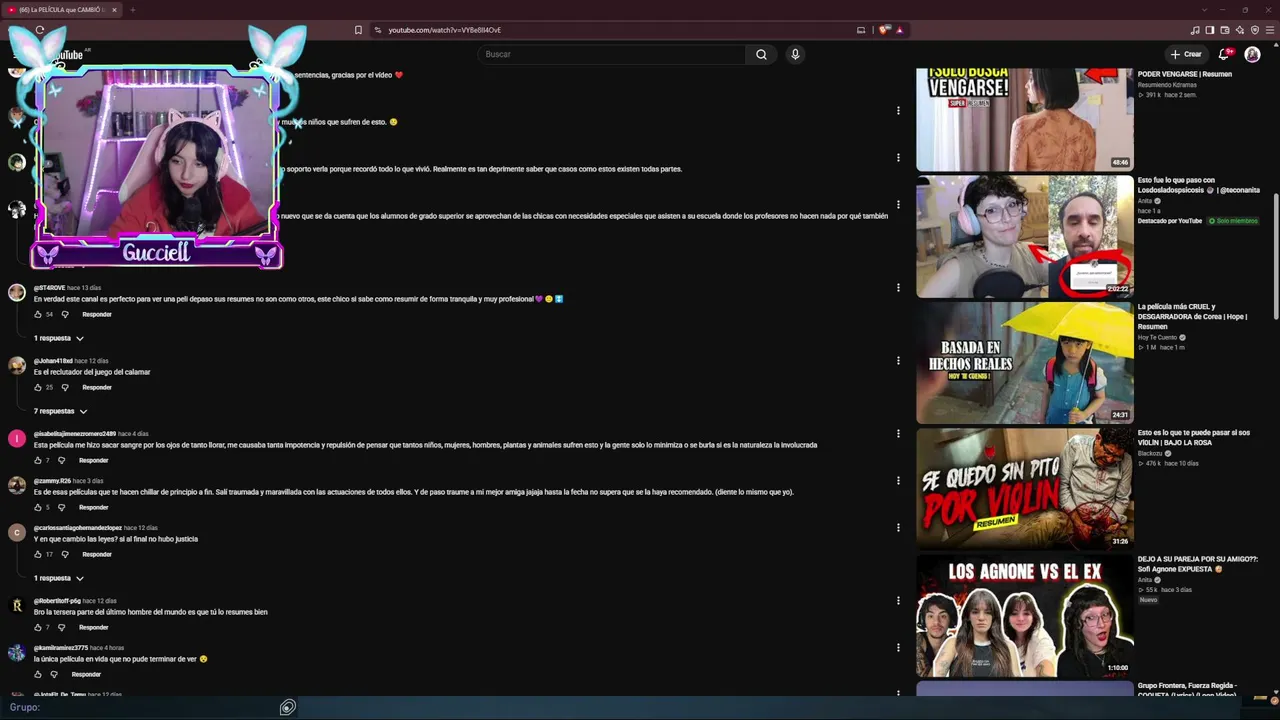Image resolution: width=1280 pixels, height=720 pixels.
Task: Click the YouTube search magnifier button
Action: point(761,54)
